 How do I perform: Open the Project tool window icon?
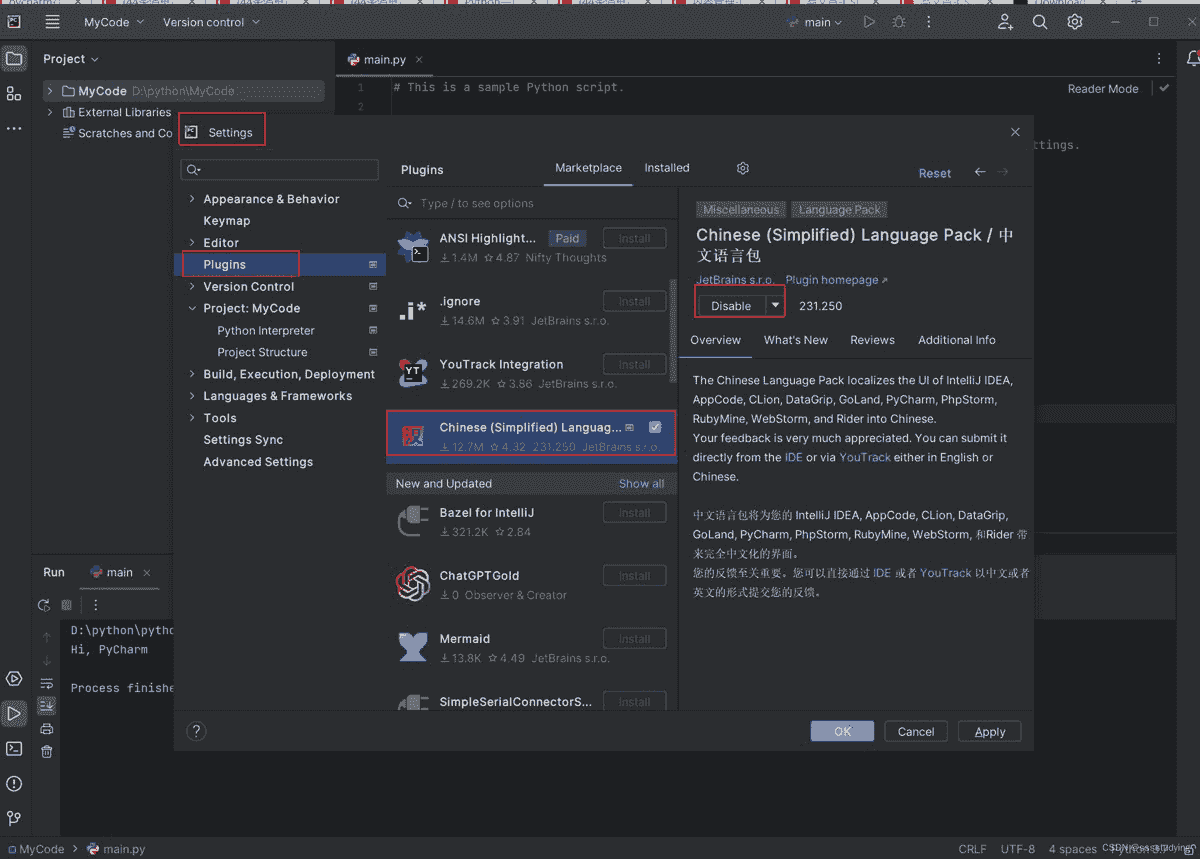(14, 59)
